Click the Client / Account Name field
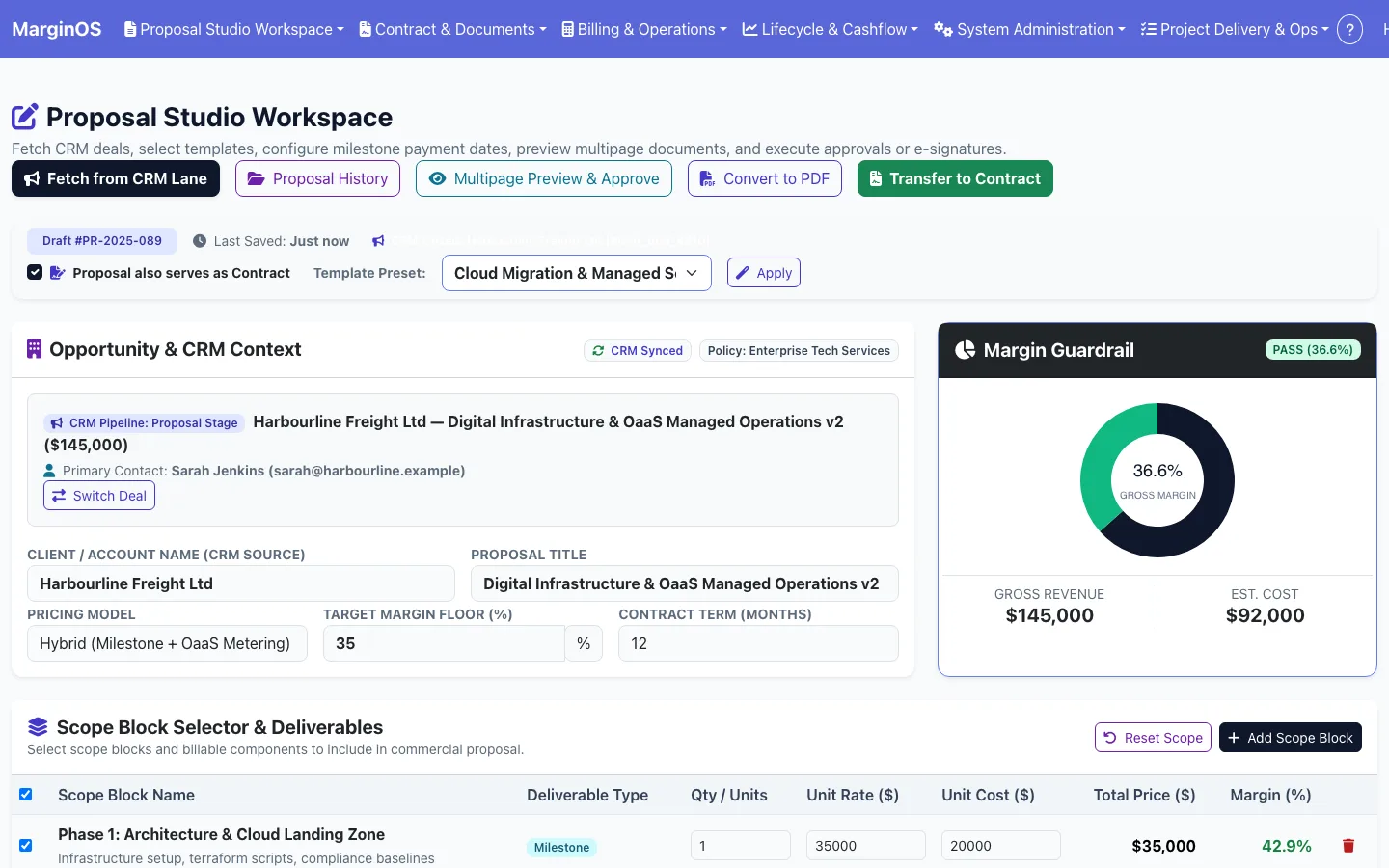This screenshot has height=868, width=1389. pos(241,583)
